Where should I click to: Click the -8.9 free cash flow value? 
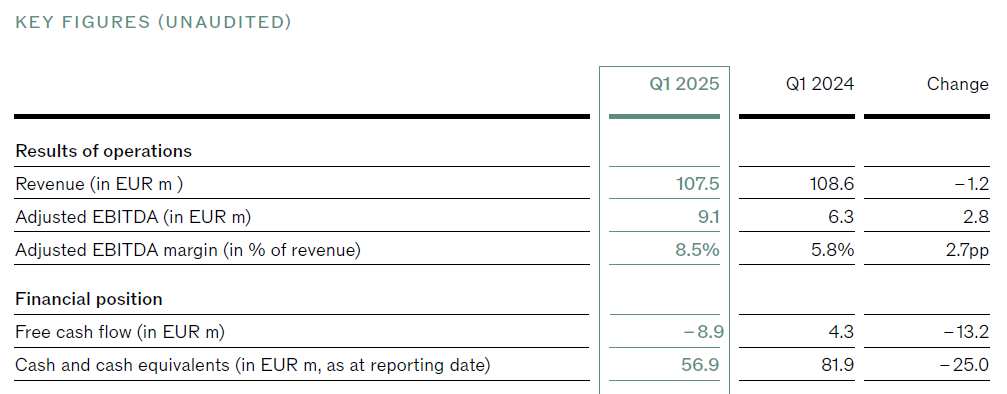tap(703, 332)
